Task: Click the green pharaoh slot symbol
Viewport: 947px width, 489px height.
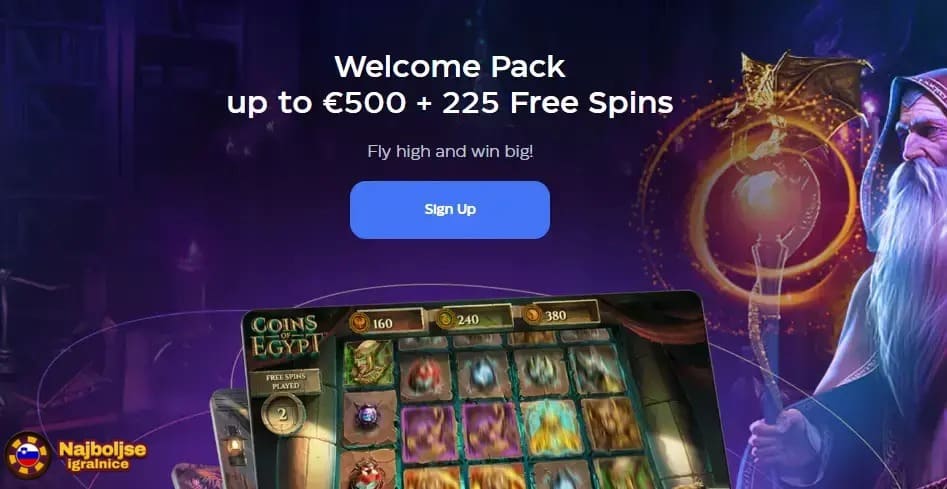Action: tap(368, 363)
